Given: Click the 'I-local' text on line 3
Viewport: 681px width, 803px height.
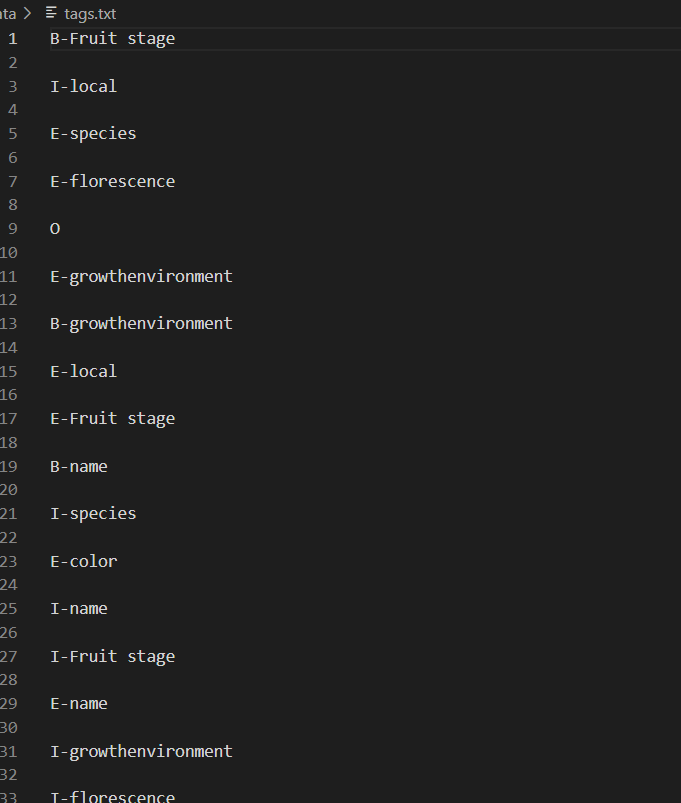Looking at the screenshot, I should click(83, 86).
